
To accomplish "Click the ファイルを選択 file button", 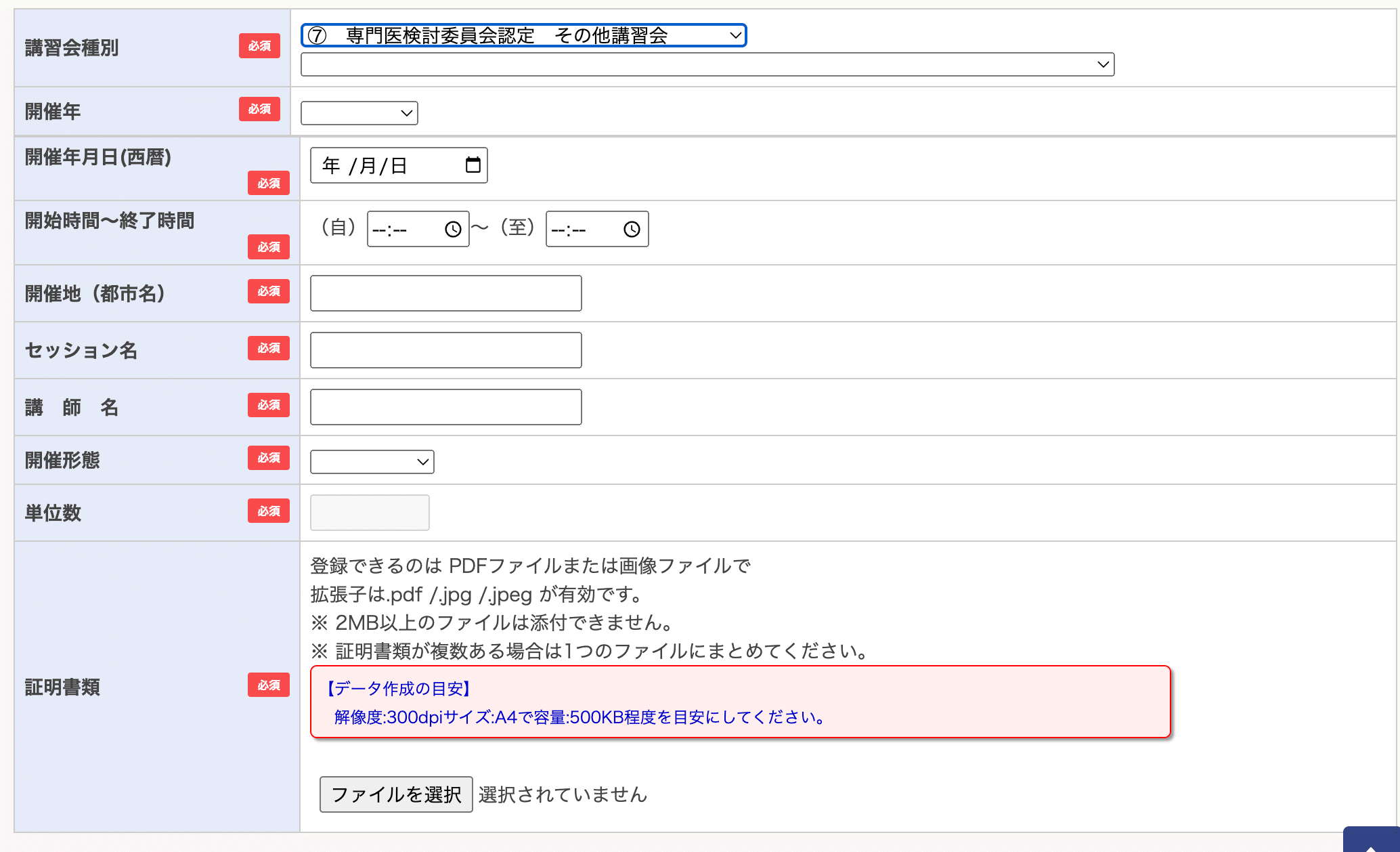I will tap(396, 794).
